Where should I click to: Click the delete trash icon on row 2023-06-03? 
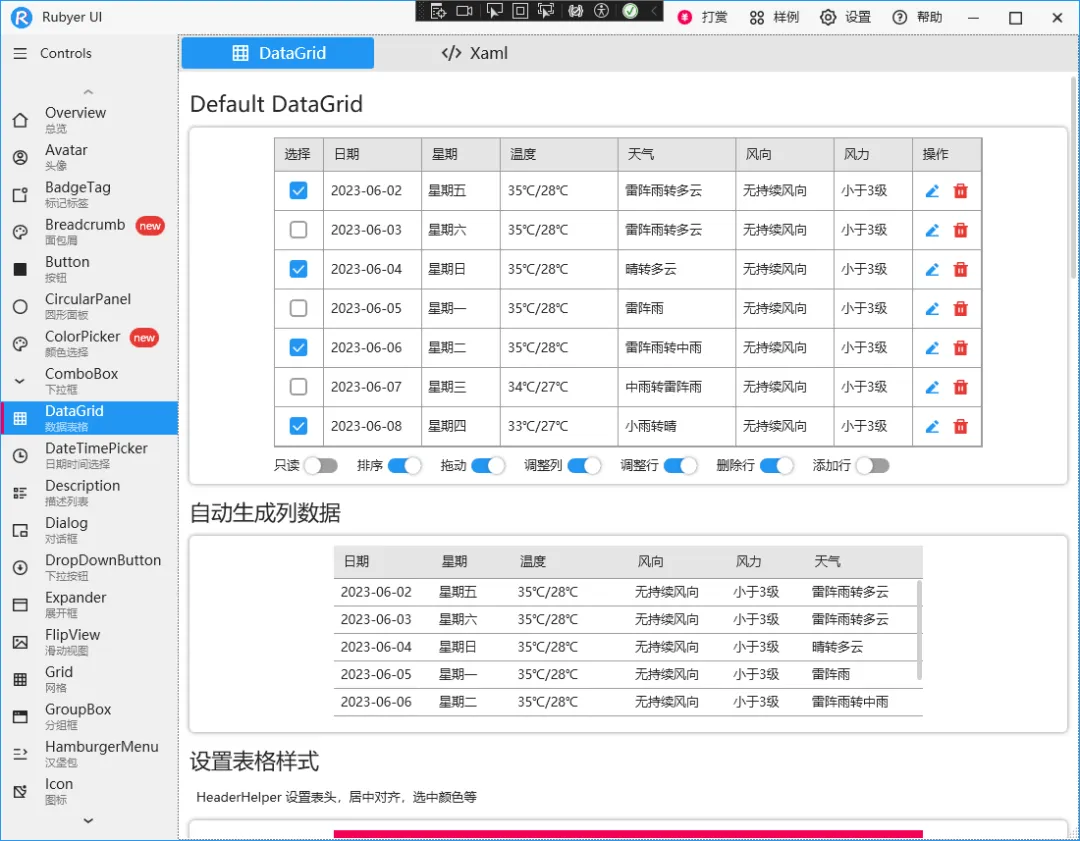pos(961,230)
